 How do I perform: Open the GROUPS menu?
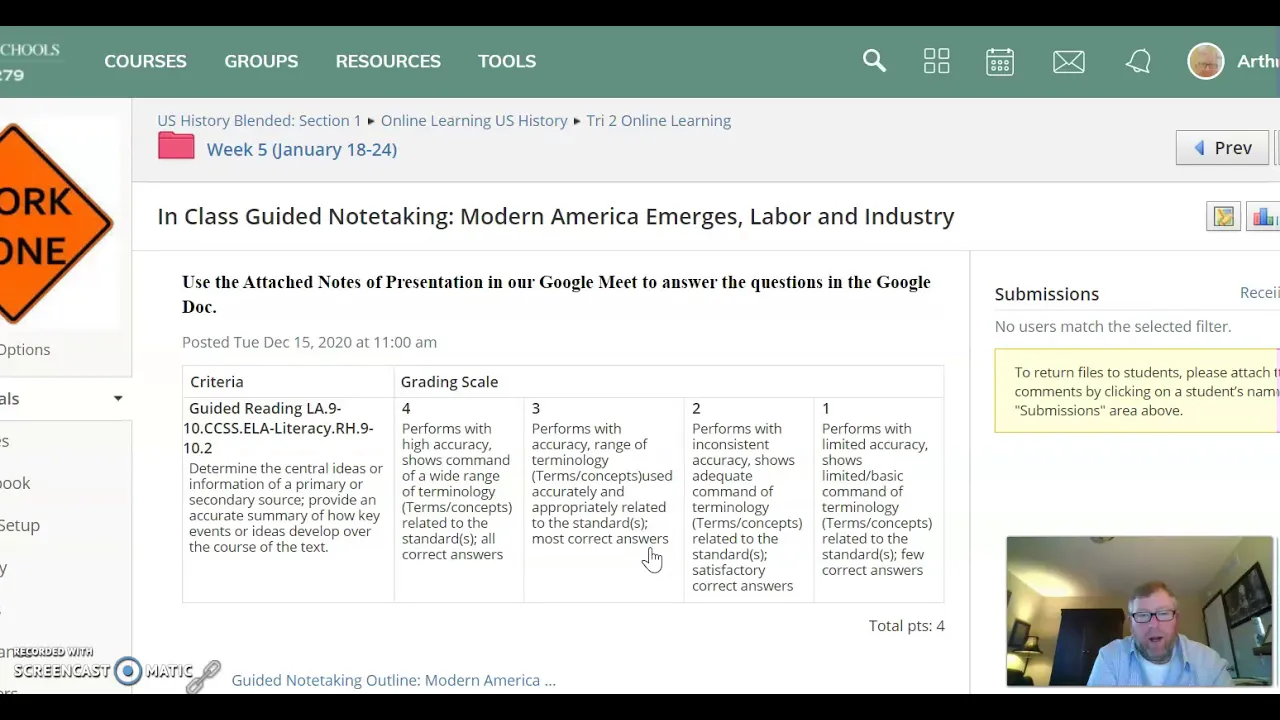[x=261, y=61]
